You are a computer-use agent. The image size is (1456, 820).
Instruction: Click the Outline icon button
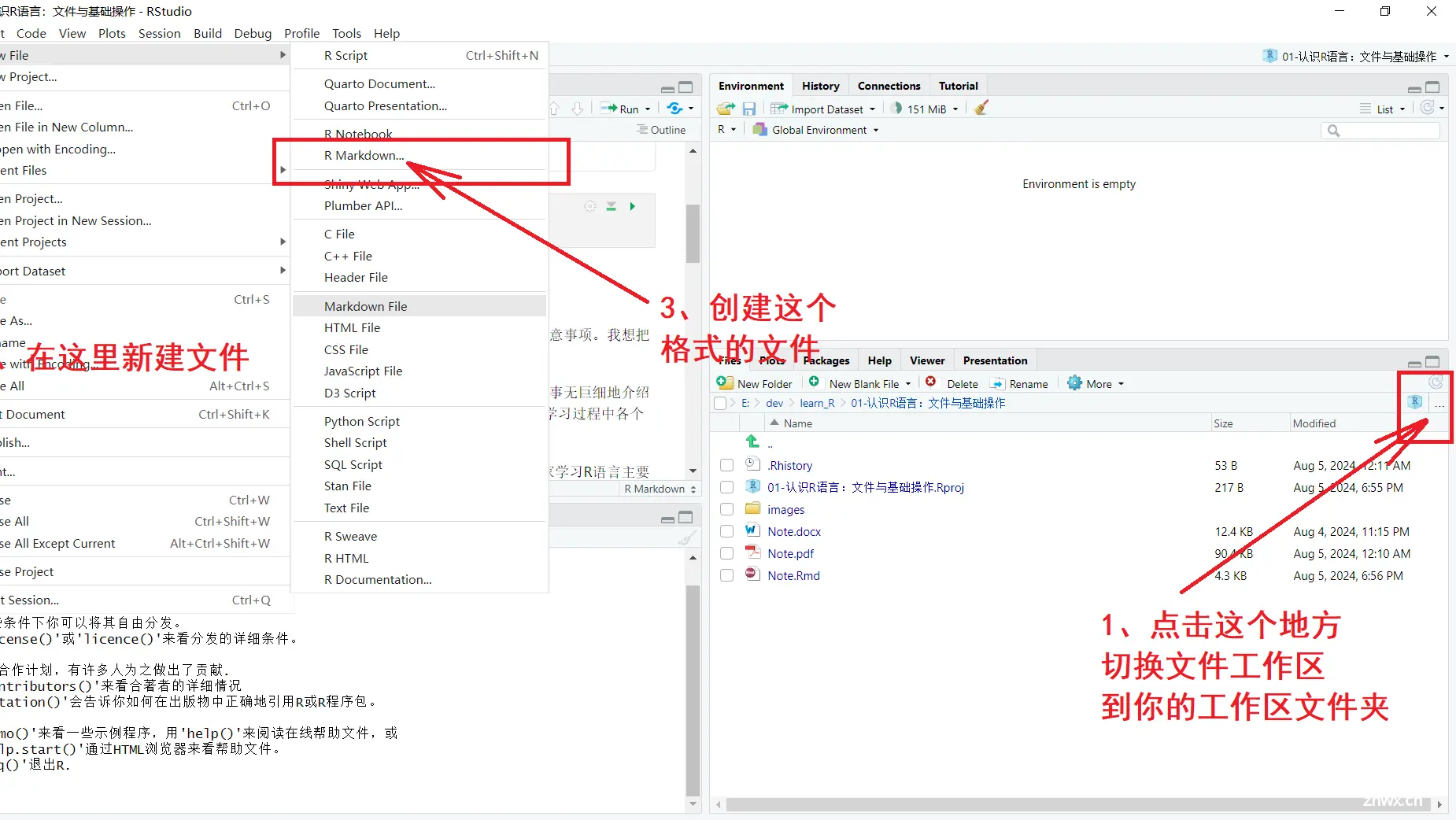(x=661, y=130)
